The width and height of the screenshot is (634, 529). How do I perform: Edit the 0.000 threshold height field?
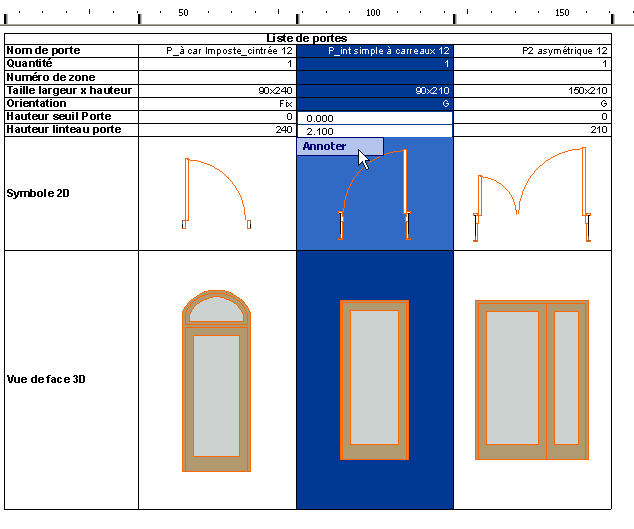point(375,118)
